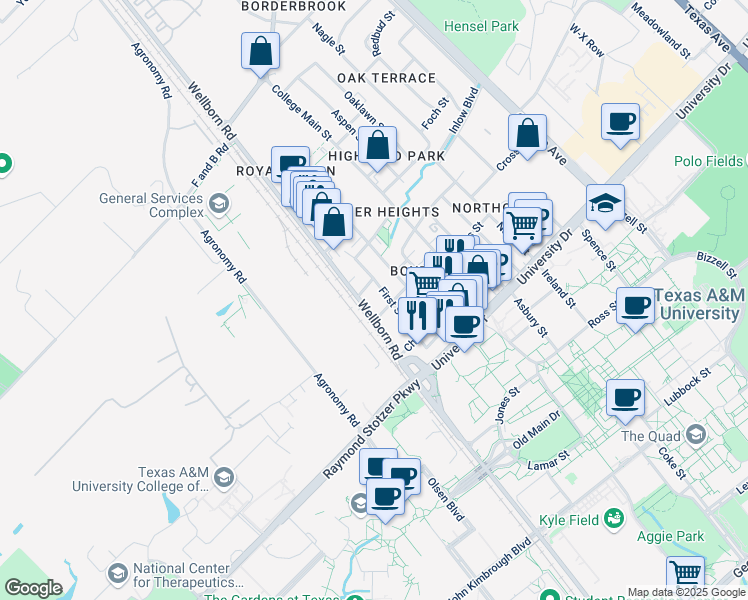Viewport: 748px width, 600px height.
Task: Open the coffee cup marker near Lubbock St
Action: 625,401
